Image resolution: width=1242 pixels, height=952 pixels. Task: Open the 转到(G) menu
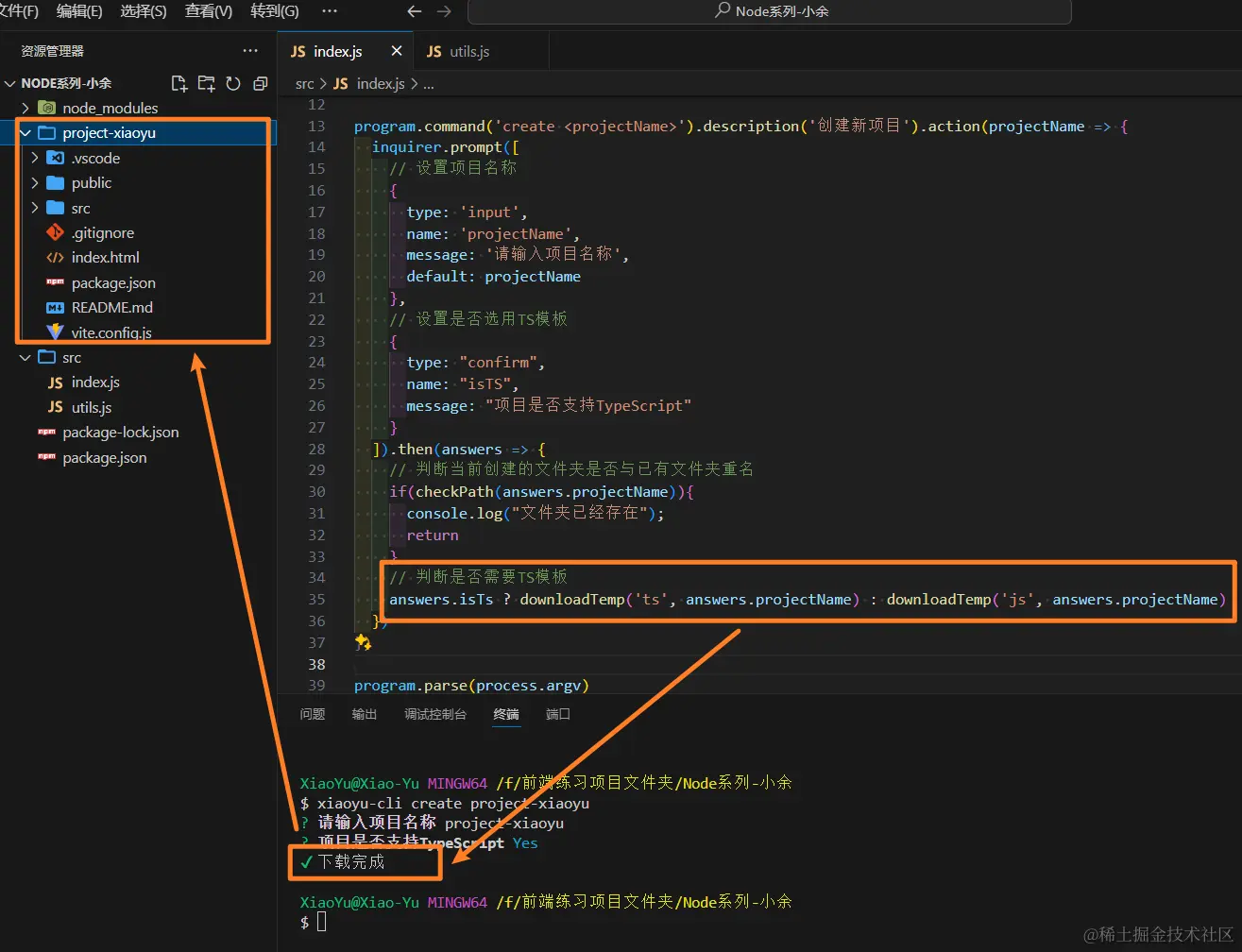[x=275, y=11]
